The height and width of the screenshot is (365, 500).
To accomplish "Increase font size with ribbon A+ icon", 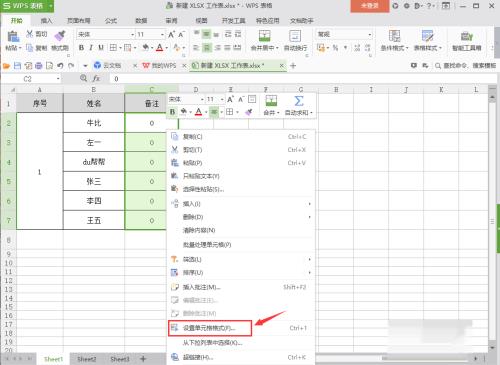I will tap(172, 34).
